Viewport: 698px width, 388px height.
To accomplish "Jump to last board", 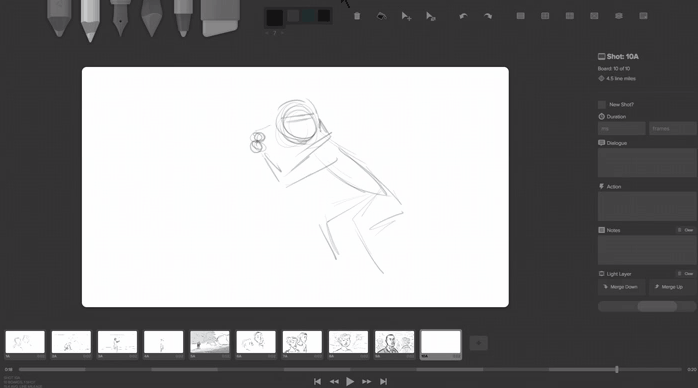I will pyautogui.click(x=383, y=381).
